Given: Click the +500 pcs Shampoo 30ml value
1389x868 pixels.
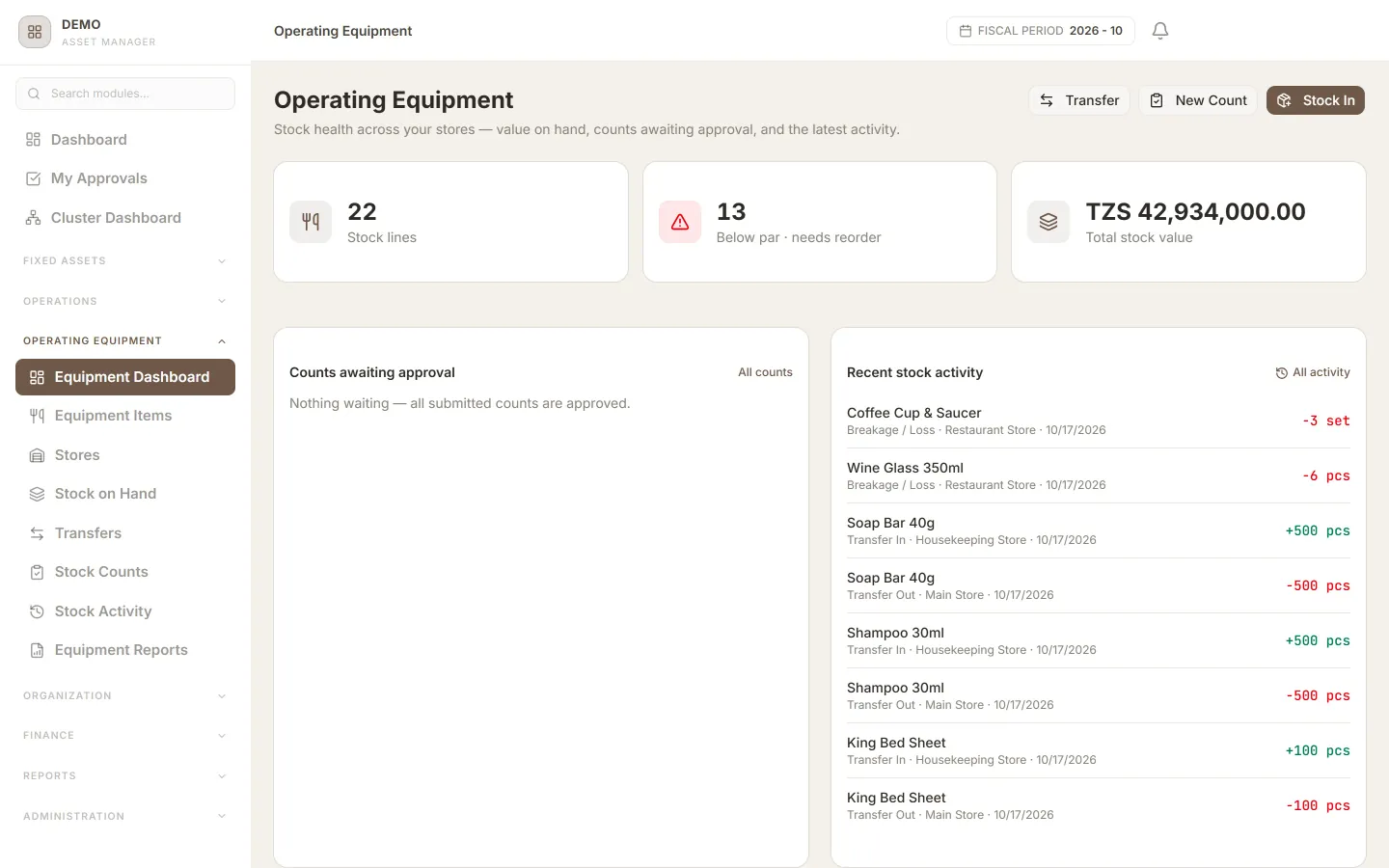Looking at the screenshot, I should (x=1318, y=640).
